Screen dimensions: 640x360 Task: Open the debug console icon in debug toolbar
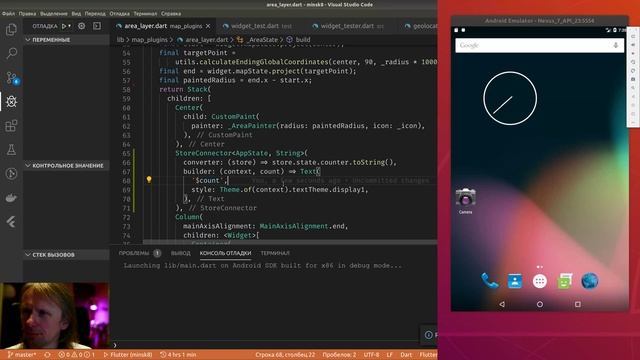tap(97, 26)
